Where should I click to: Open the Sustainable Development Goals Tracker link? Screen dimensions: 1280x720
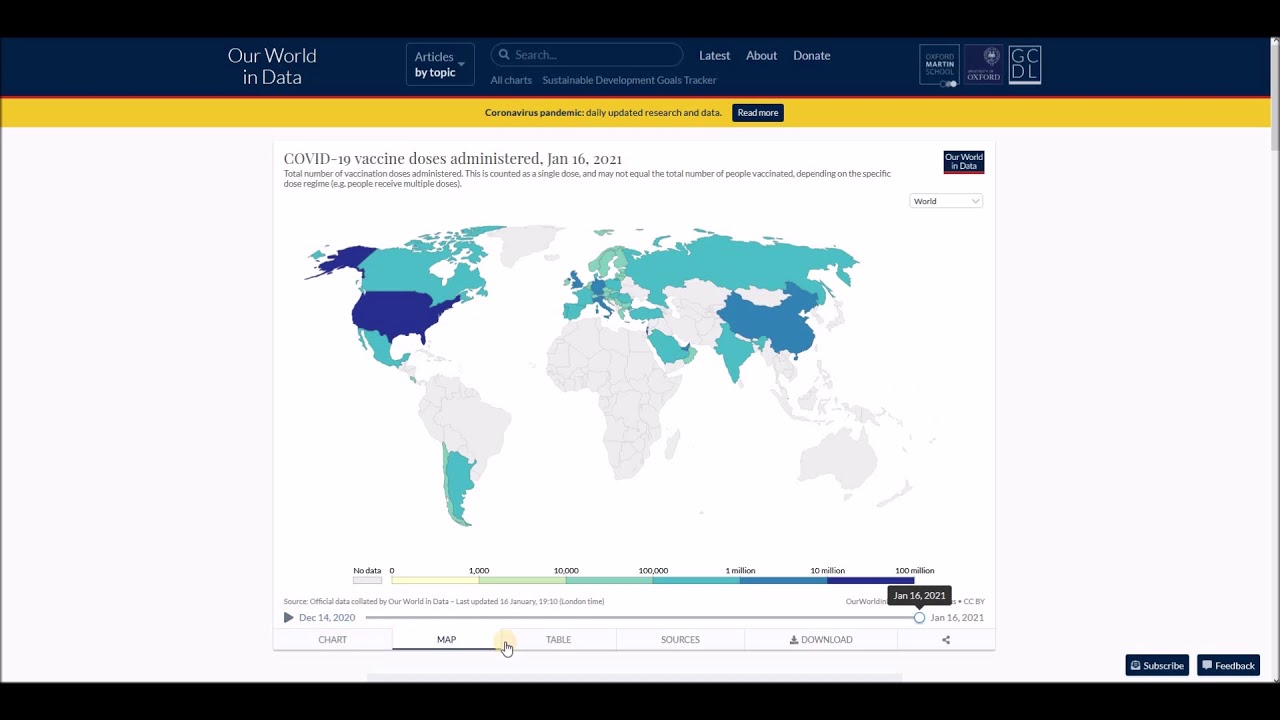(x=629, y=80)
